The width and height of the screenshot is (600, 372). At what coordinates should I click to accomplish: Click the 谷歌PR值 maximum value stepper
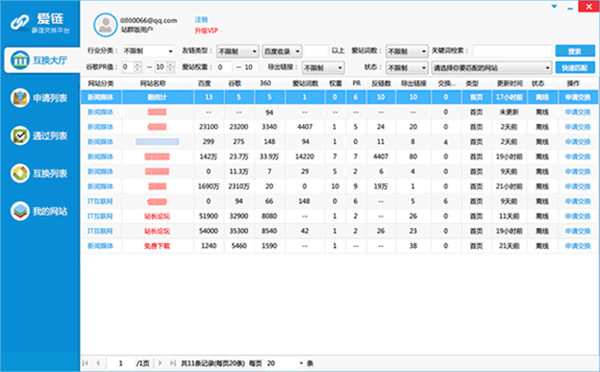point(171,67)
